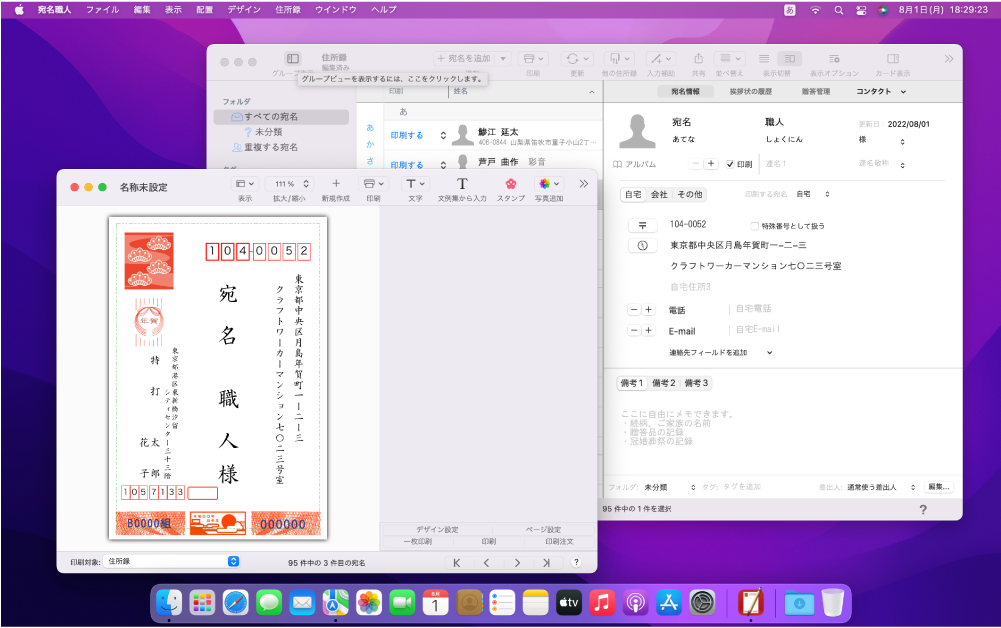The height and width of the screenshot is (628, 1001).
Task: Enable the 特殊番号として扱う checkbox
Action: [x=753, y=226]
